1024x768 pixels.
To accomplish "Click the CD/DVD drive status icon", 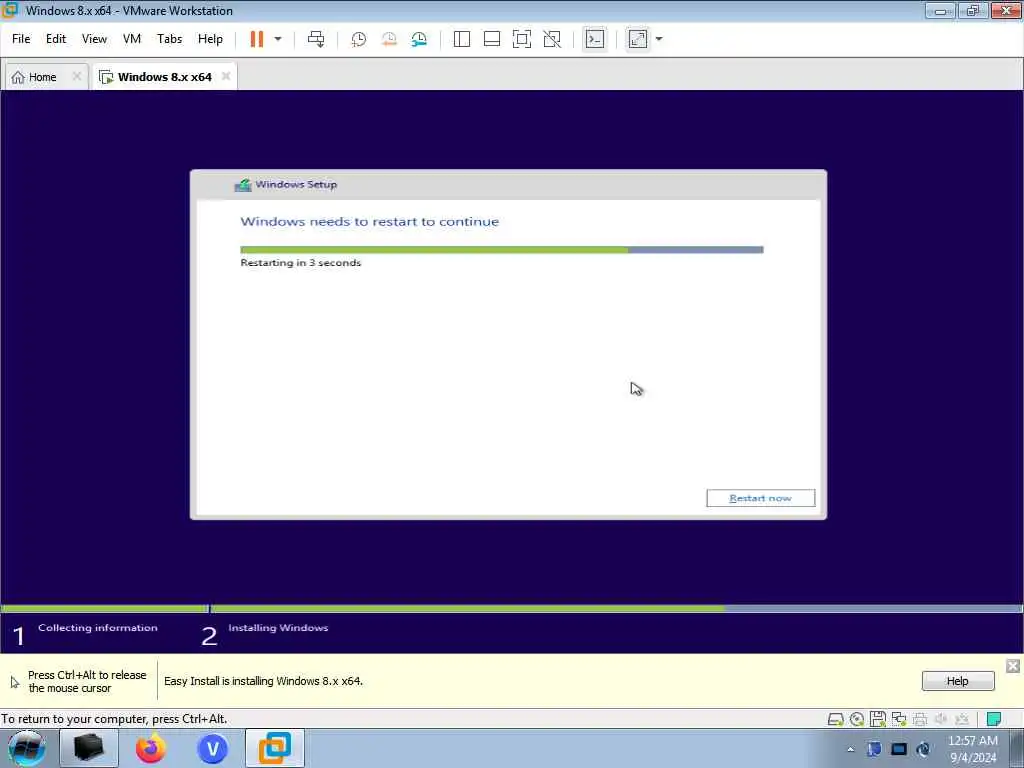I will click(x=857, y=720).
